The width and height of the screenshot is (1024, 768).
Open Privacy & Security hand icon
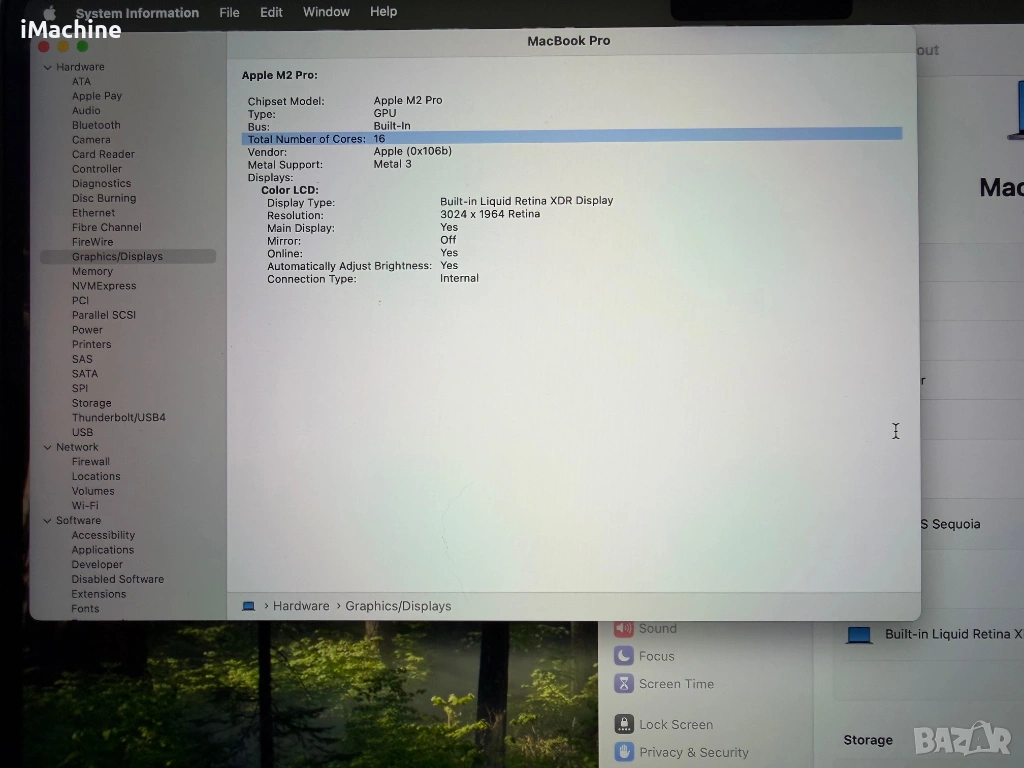(x=624, y=752)
